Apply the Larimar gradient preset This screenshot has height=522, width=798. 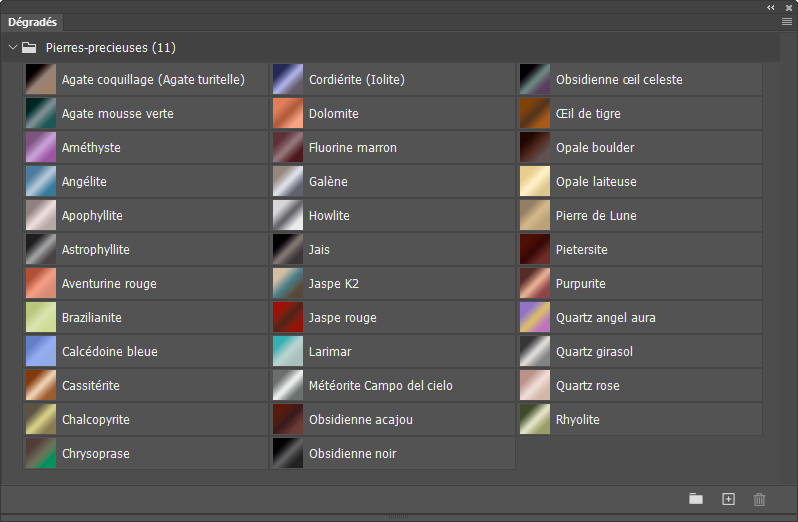coord(288,352)
